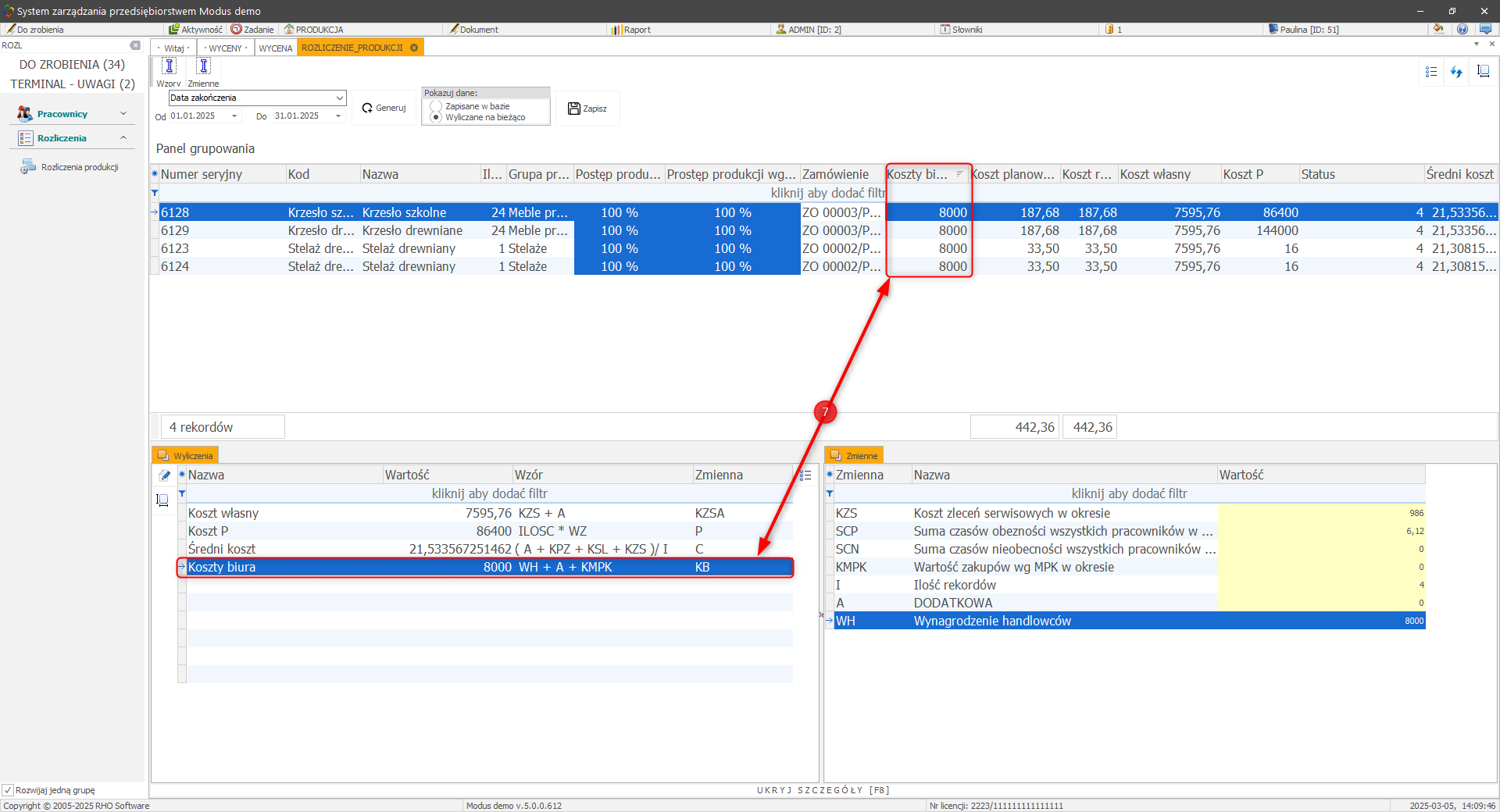Select 'Wyliczane na bieżąco' radio option
1500x812 pixels.
point(436,117)
